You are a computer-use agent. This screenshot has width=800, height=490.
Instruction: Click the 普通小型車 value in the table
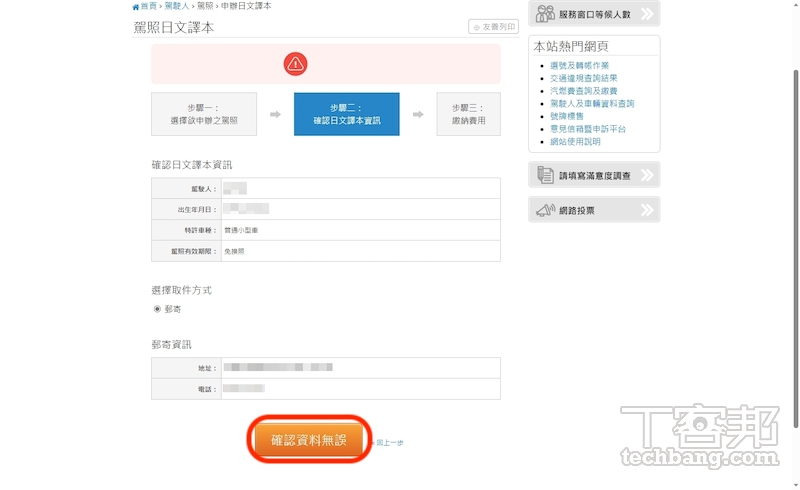tap(241, 230)
